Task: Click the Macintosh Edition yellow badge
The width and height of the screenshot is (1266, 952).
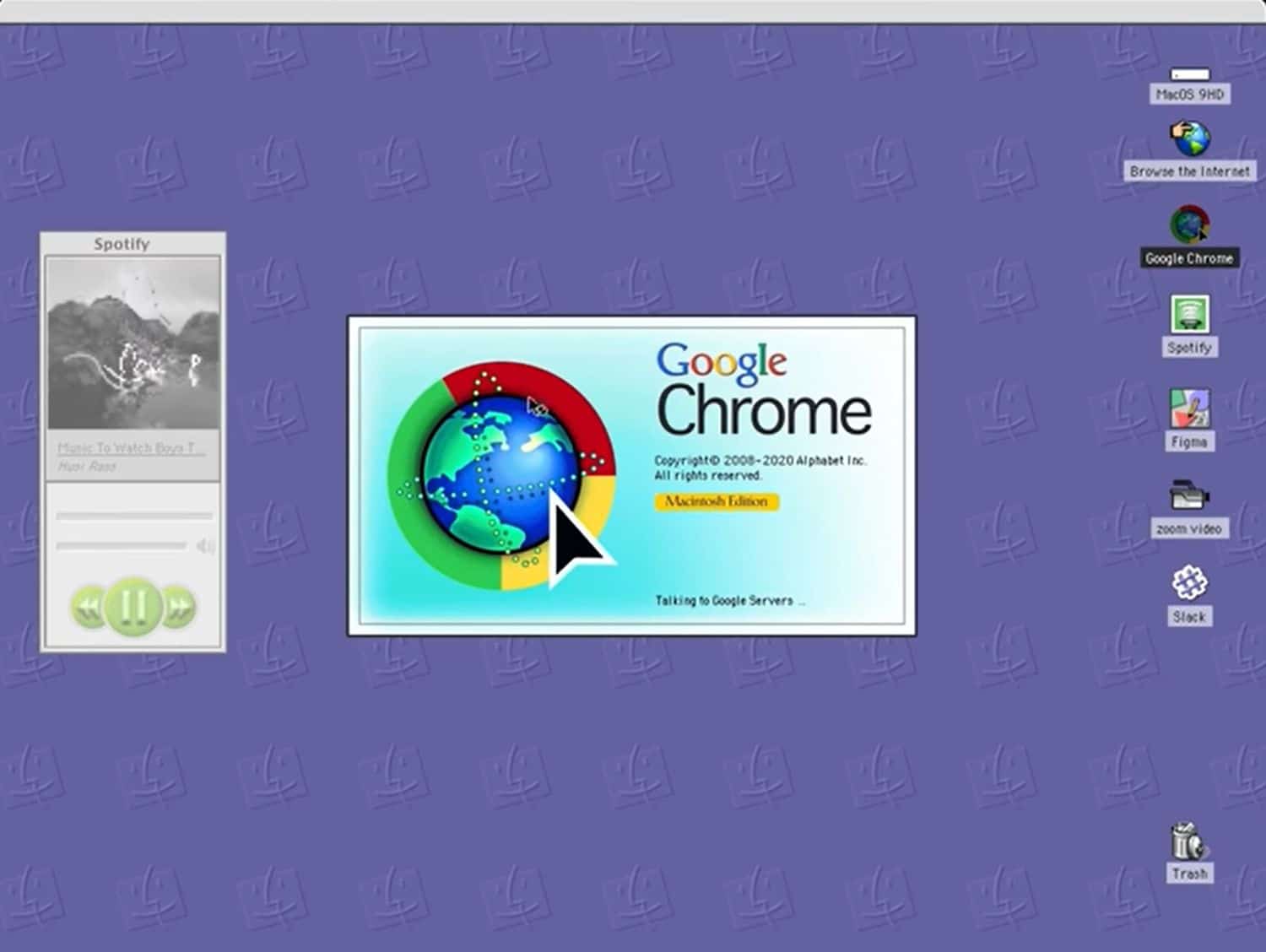Action: click(716, 501)
